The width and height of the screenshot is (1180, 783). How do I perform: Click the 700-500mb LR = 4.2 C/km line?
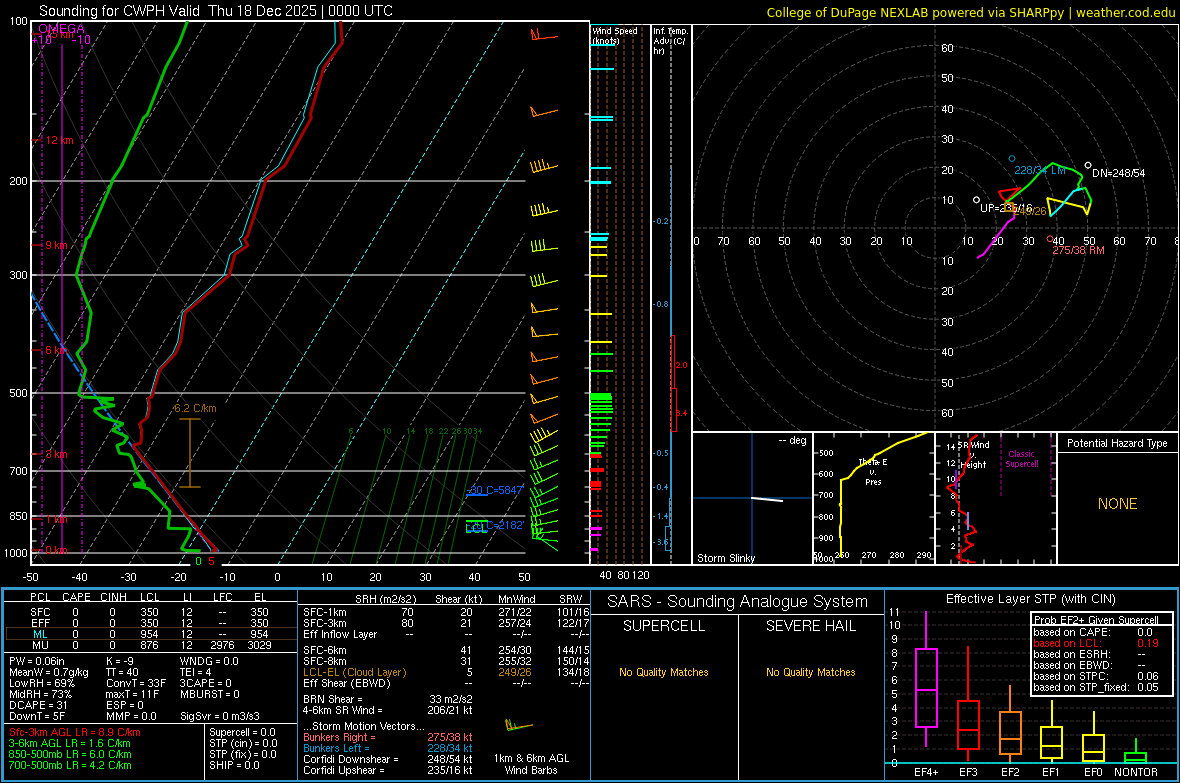click(70, 765)
